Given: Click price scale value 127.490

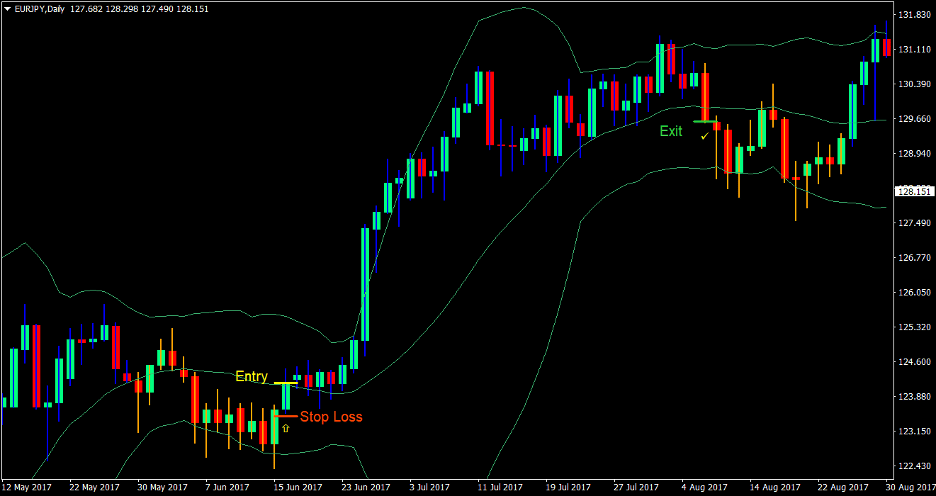Looking at the screenshot, I should point(914,223).
